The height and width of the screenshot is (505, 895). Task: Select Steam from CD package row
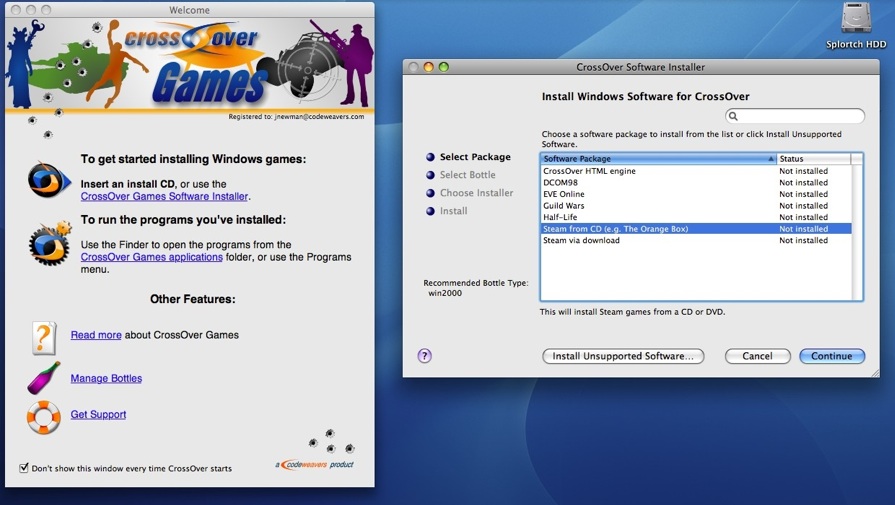pyautogui.click(x=696, y=229)
